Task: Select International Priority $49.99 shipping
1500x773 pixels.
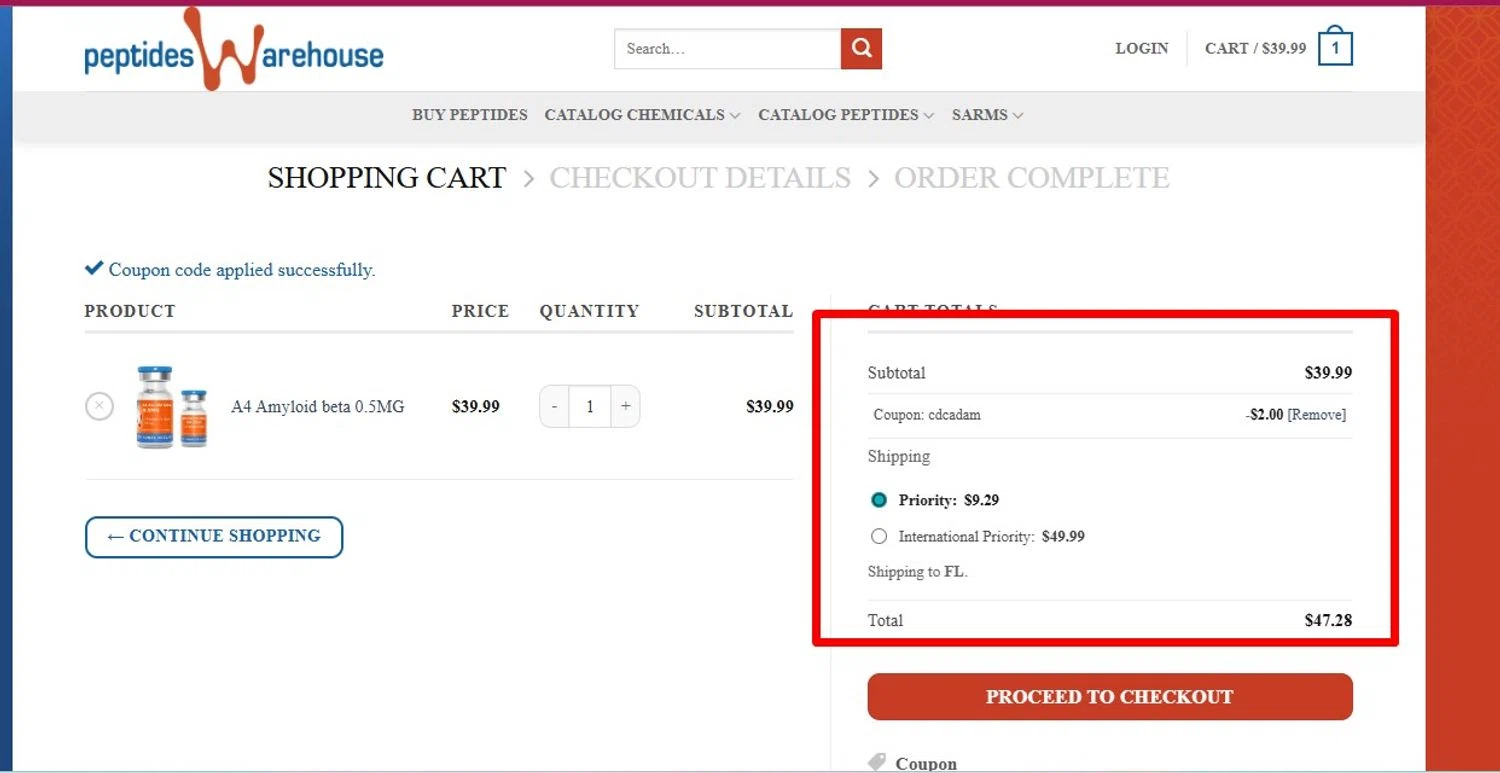Action: [x=879, y=536]
